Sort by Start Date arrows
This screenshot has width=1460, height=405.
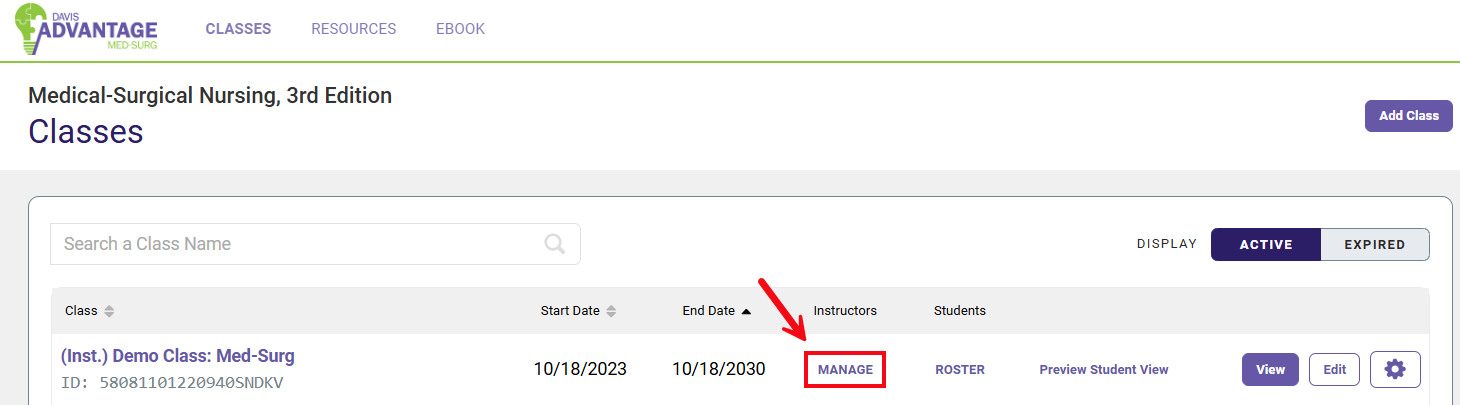click(611, 311)
